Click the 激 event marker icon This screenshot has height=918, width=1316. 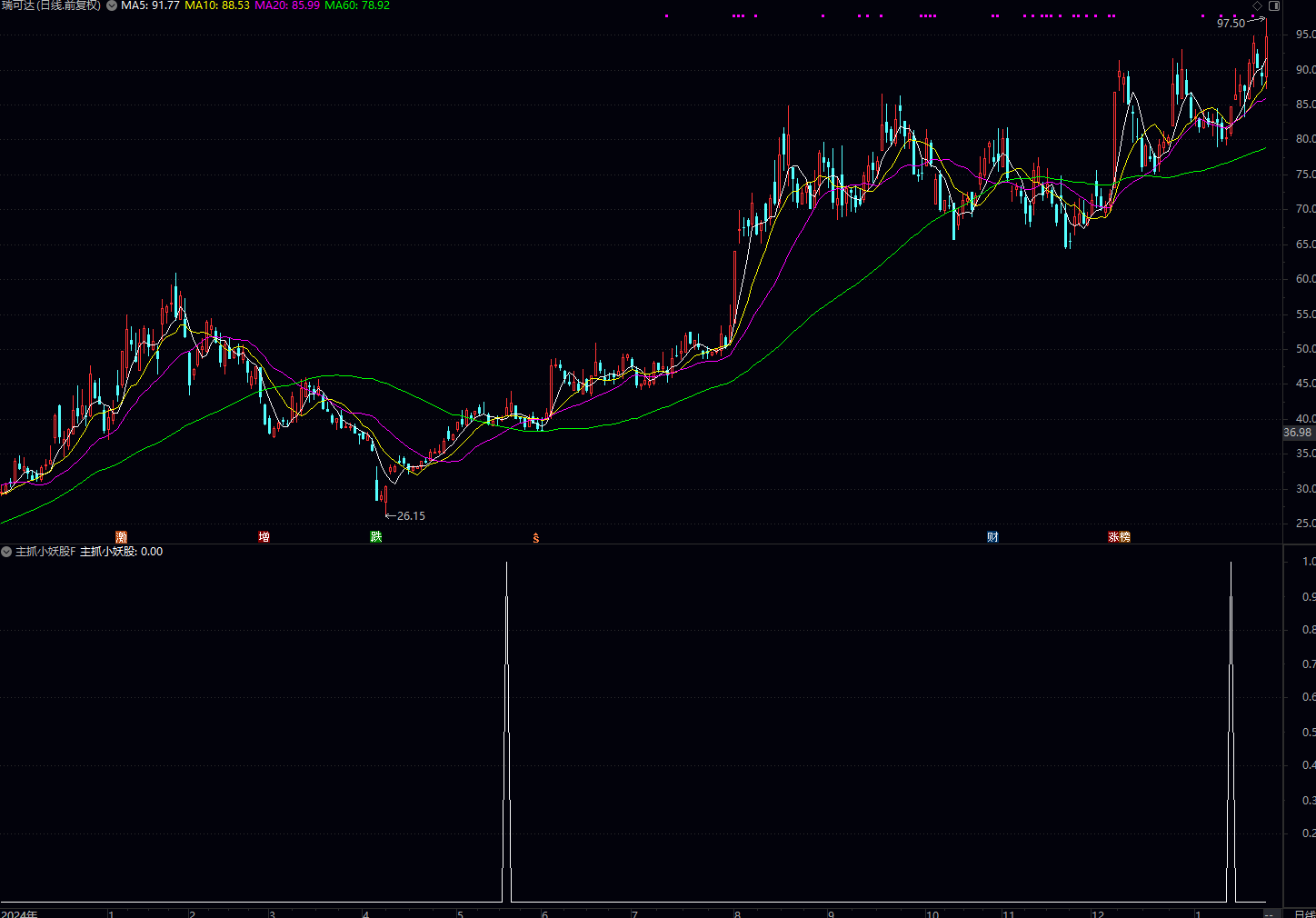(x=122, y=537)
